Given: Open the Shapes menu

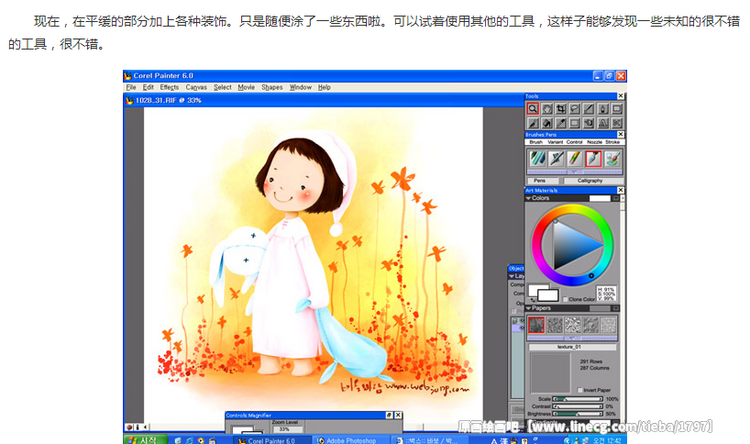Looking at the screenshot, I should [x=272, y=87].
